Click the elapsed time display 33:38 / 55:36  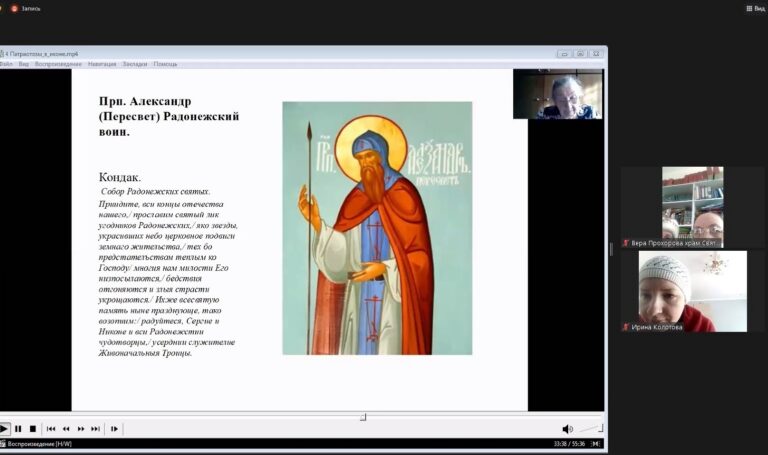pos(570,444)
